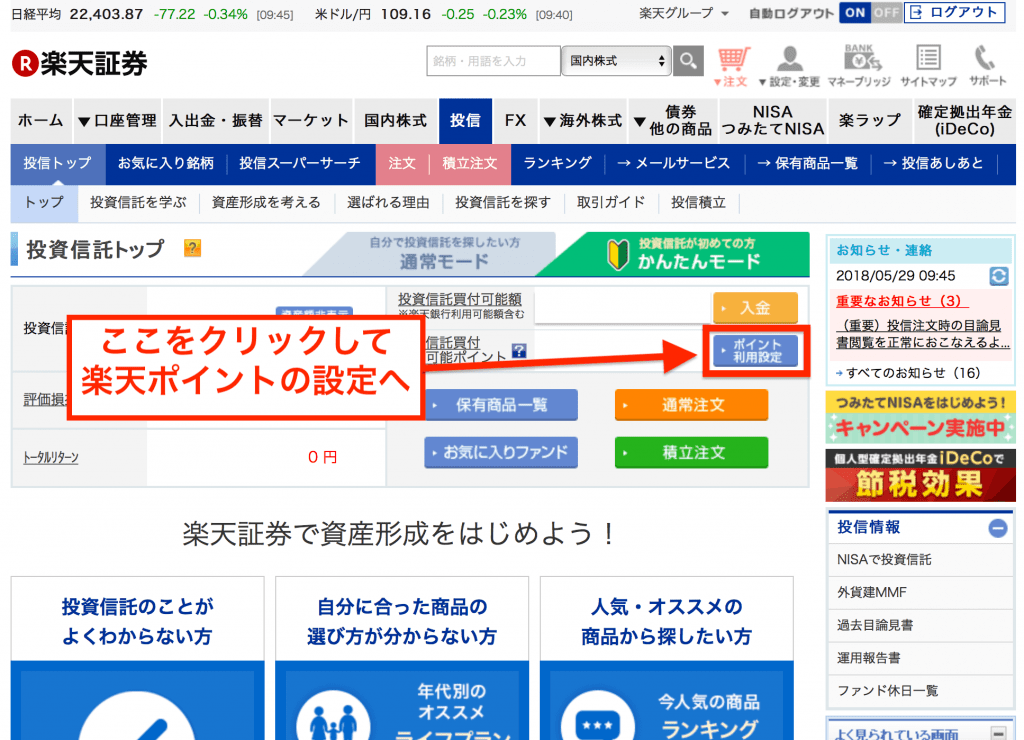Click the green 積立注文 button
Viewport: 1024px width, 740px height.
point(692,453)
